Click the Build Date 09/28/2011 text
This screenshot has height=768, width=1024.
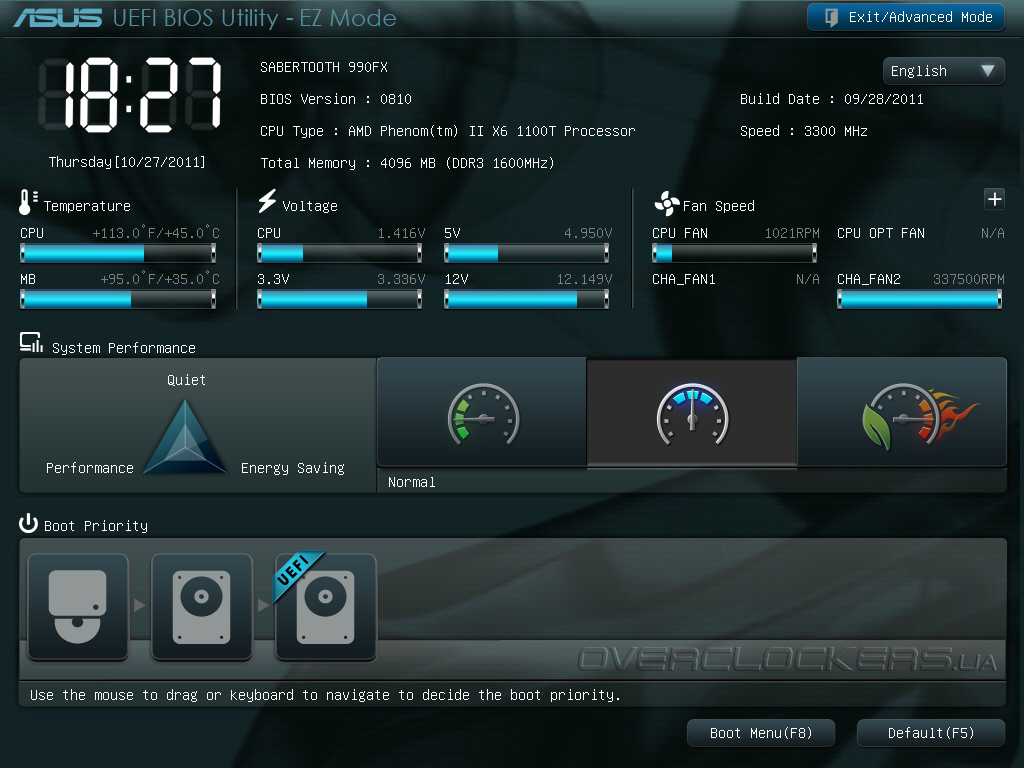point(831,99)
